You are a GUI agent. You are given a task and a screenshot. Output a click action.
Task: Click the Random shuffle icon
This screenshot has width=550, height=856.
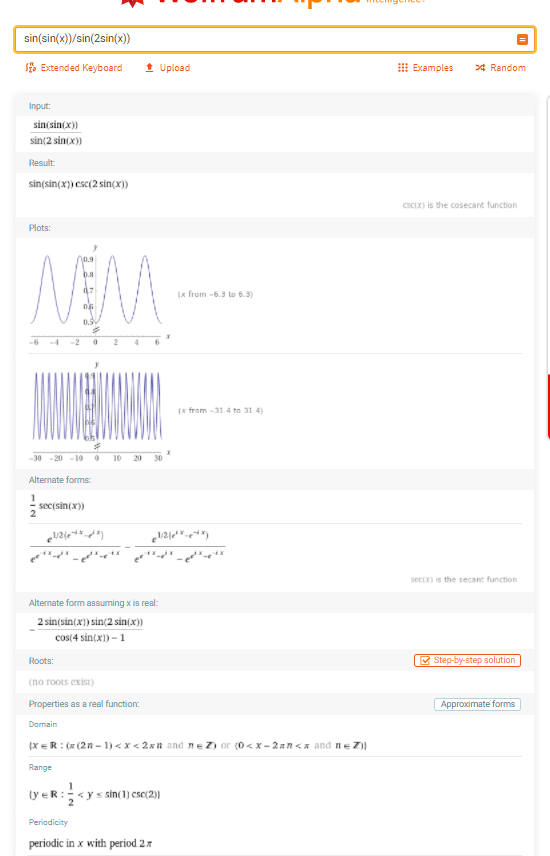480,68
